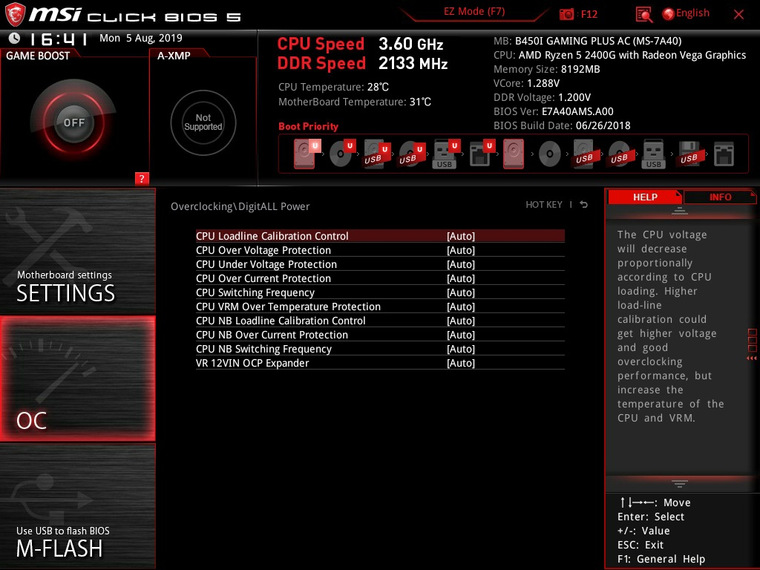Select the legacy CD/DVD boot icon
This screenshot has width=760, height=570.
pyautogui.click(x=550, y=154)
